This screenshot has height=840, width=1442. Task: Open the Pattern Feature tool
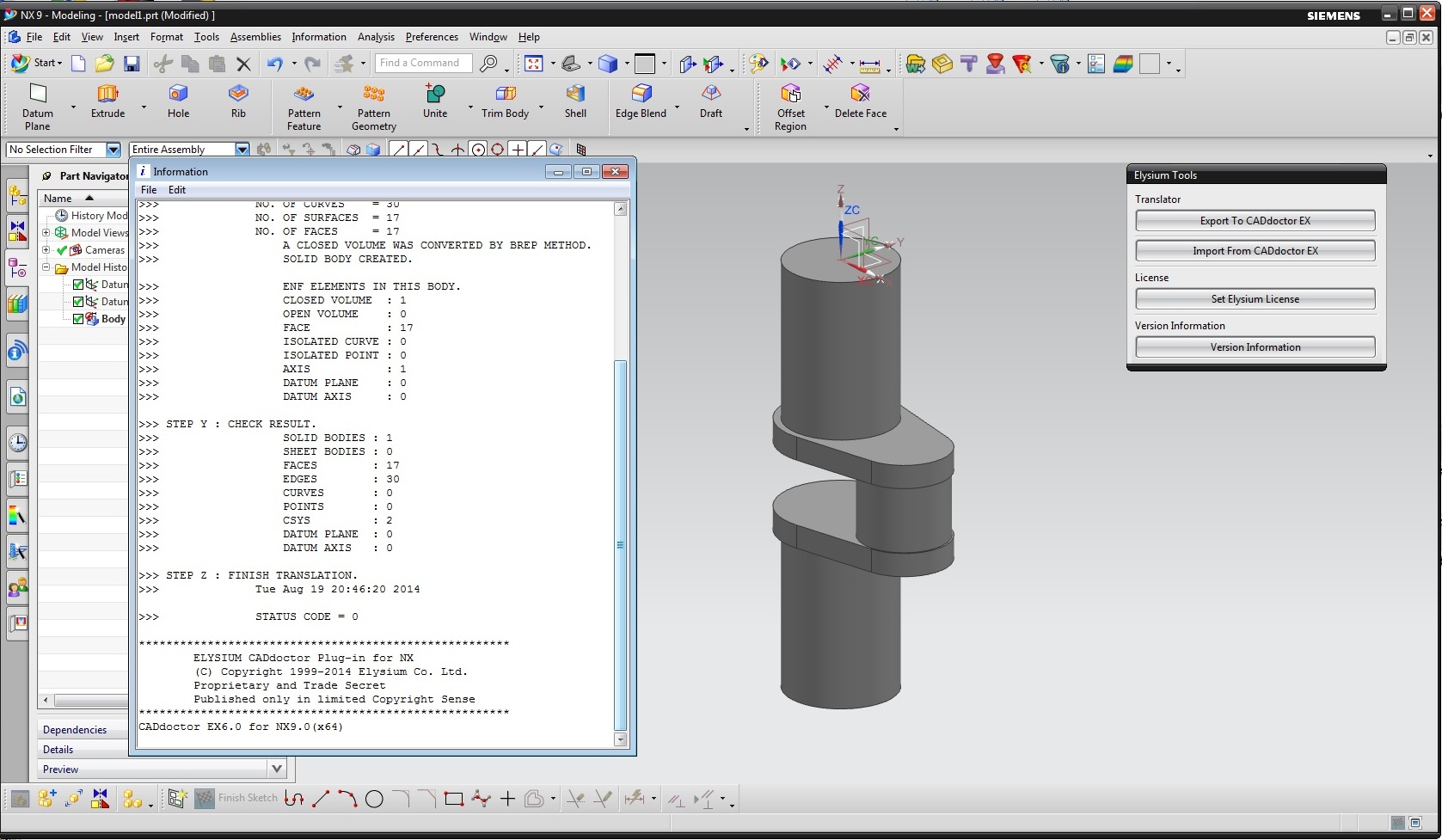pos(304,107)
